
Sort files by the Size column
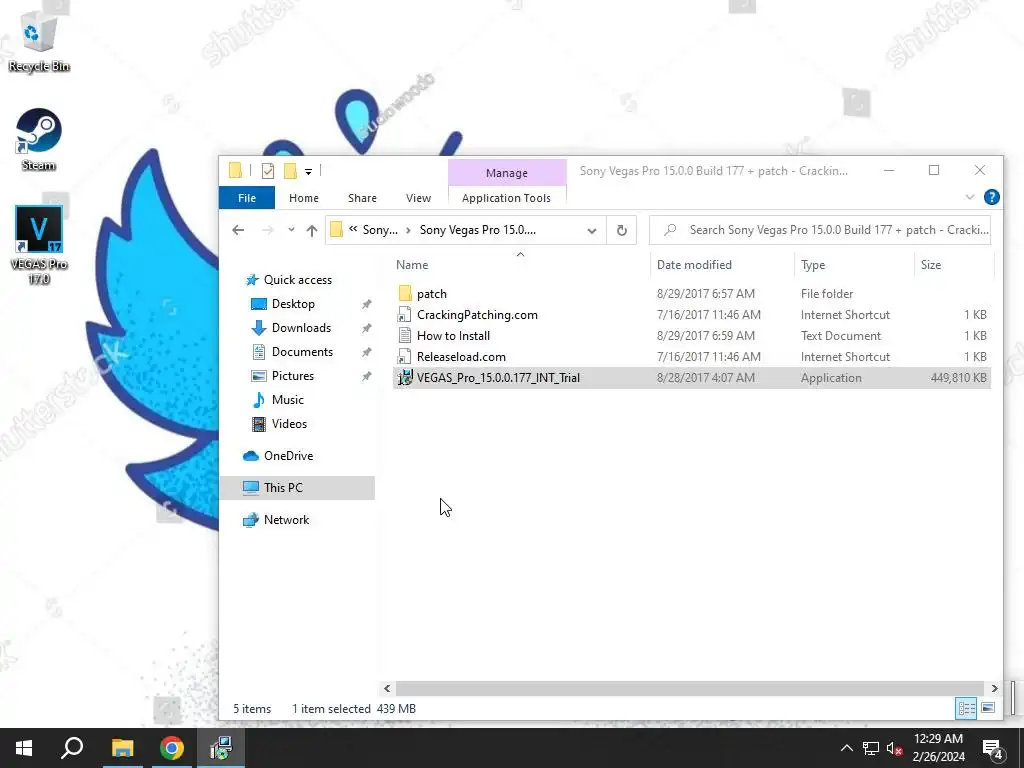931,265
